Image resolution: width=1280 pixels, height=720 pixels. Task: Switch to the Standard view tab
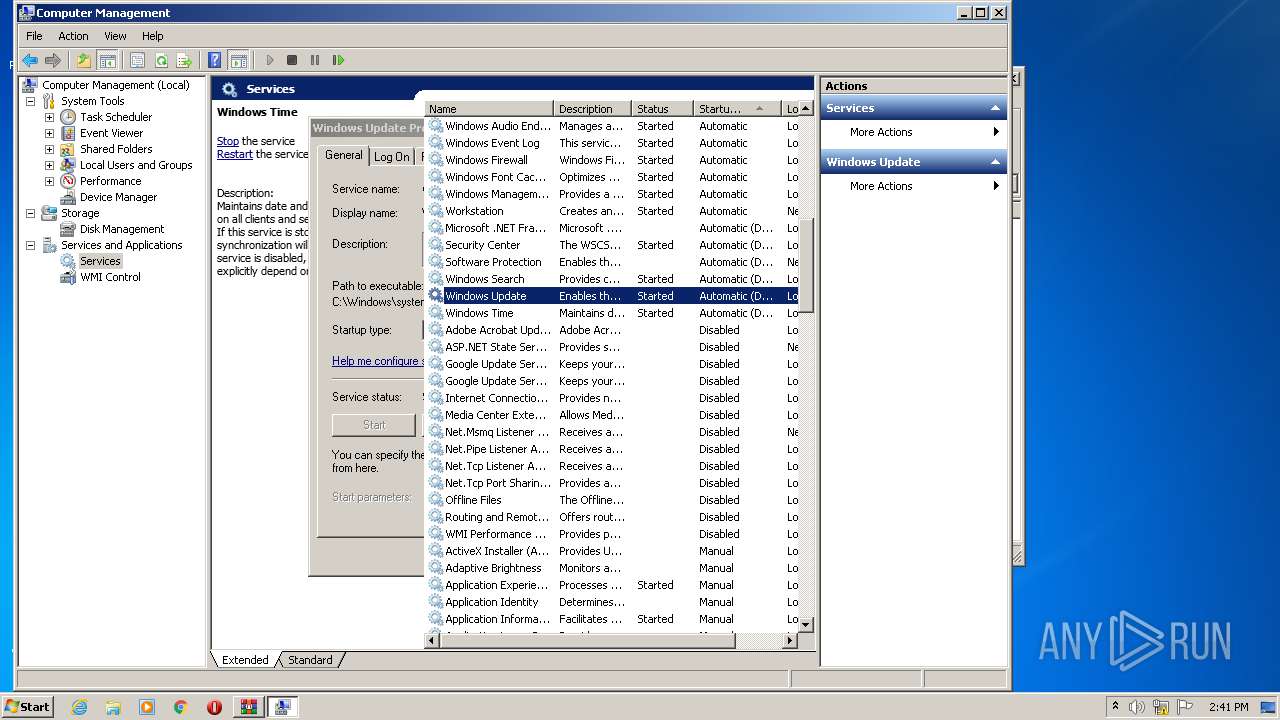tap(310, 660)
